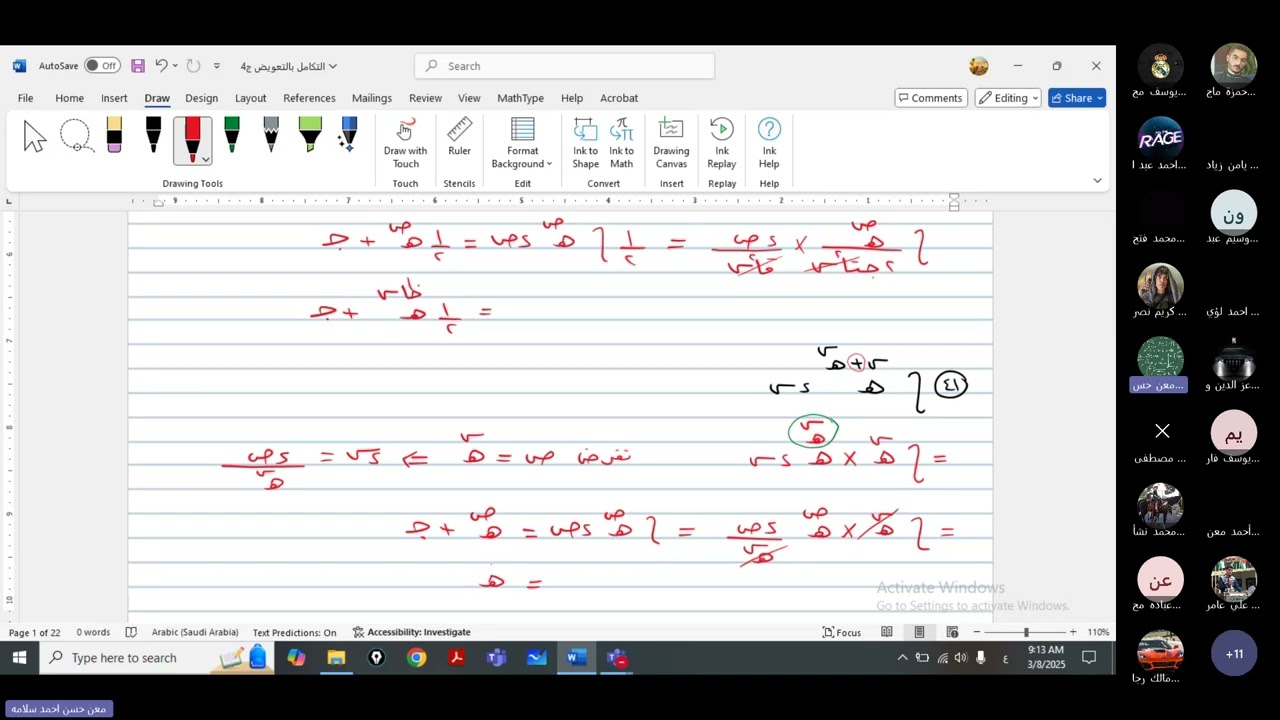The image size is (1280, 720).
Task: Switch to Print Layout view
Action: point(919,632)
